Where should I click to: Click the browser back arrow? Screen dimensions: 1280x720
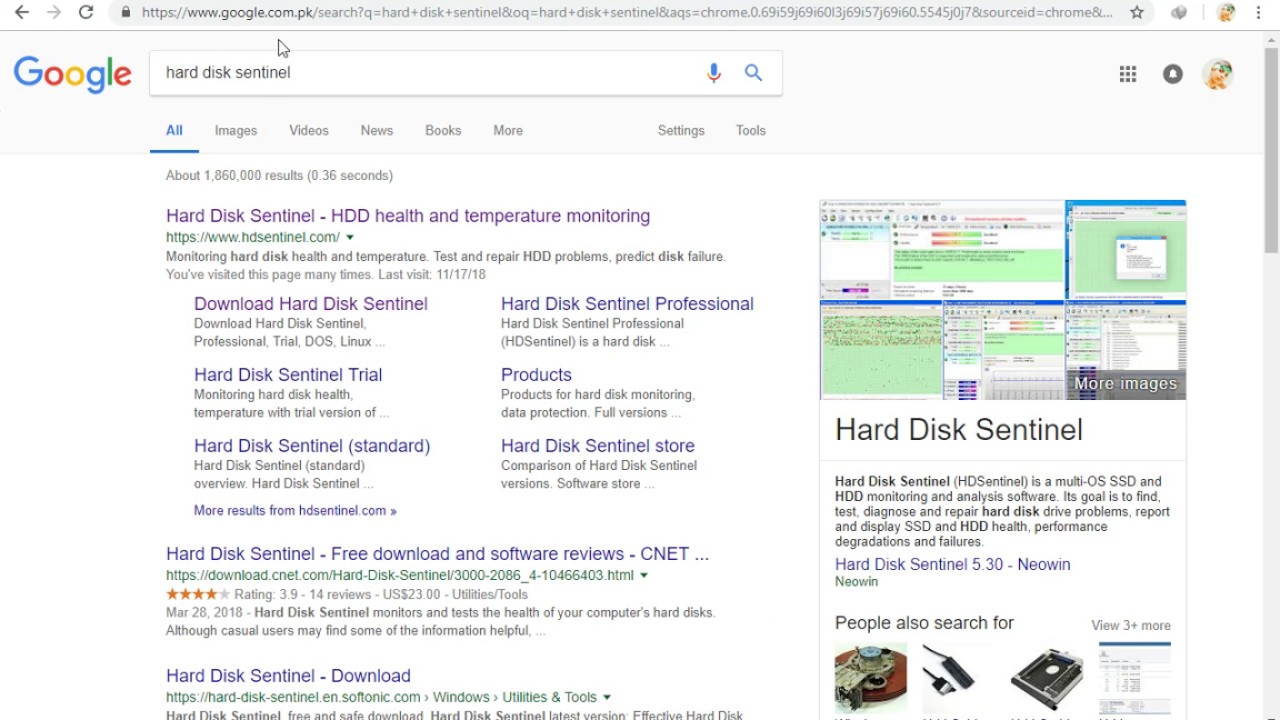(21, 12)
